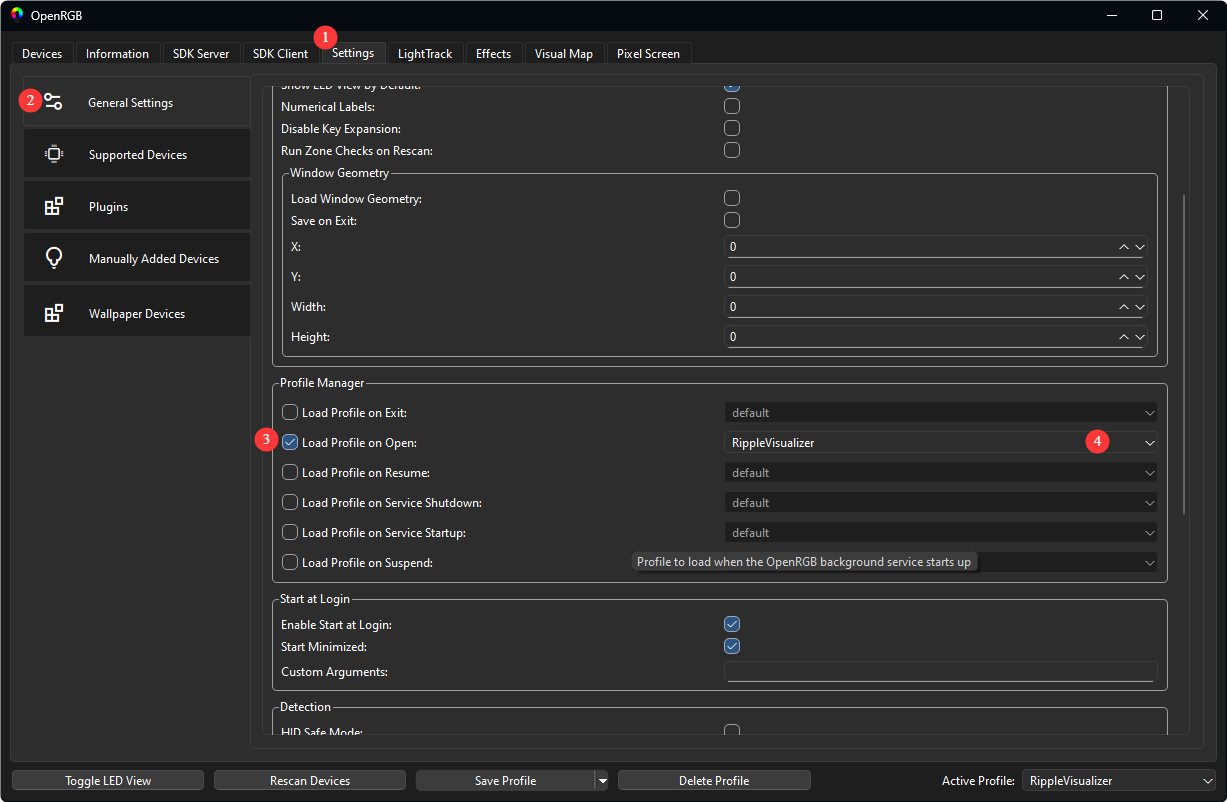Click the Delete Profile button
1227x802 pixels.
pos(714,780)
